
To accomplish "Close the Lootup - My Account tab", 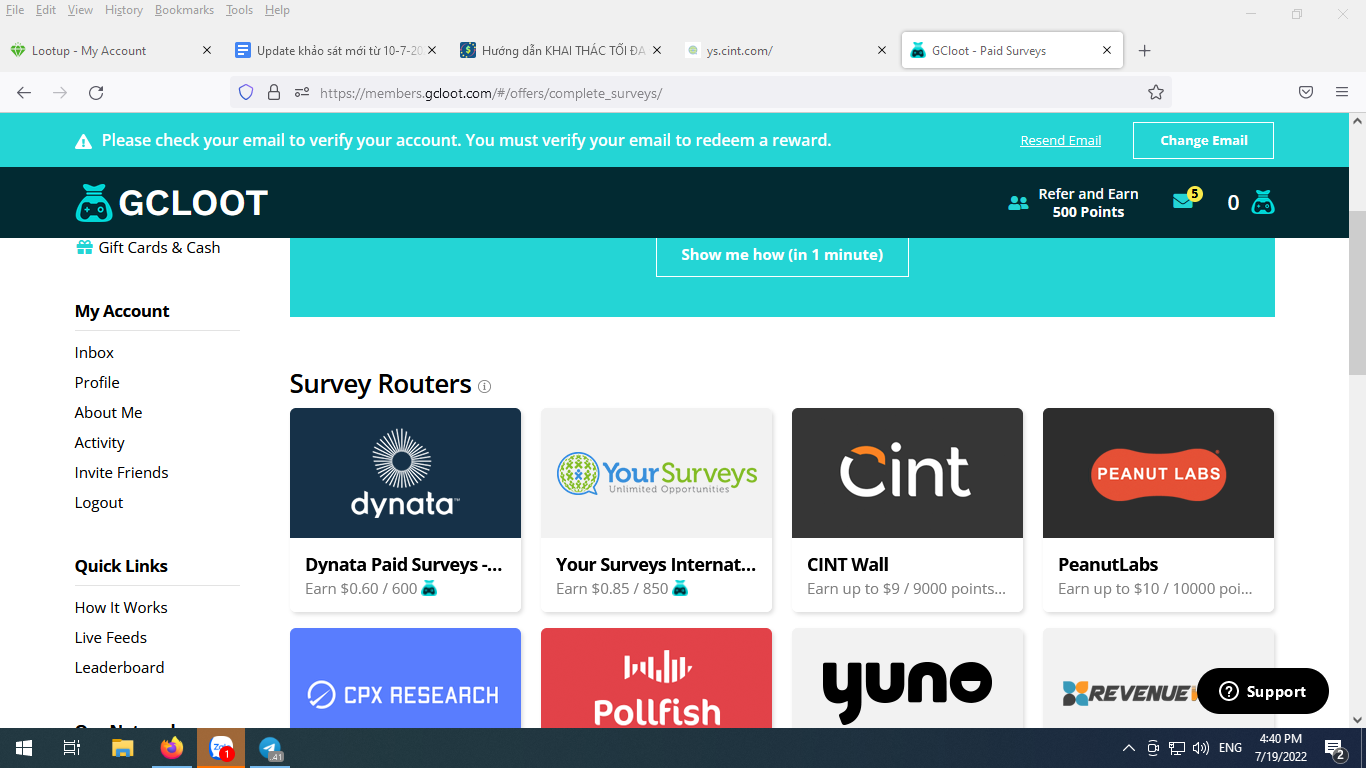I will pyautogui.click(x=207, y=51).
